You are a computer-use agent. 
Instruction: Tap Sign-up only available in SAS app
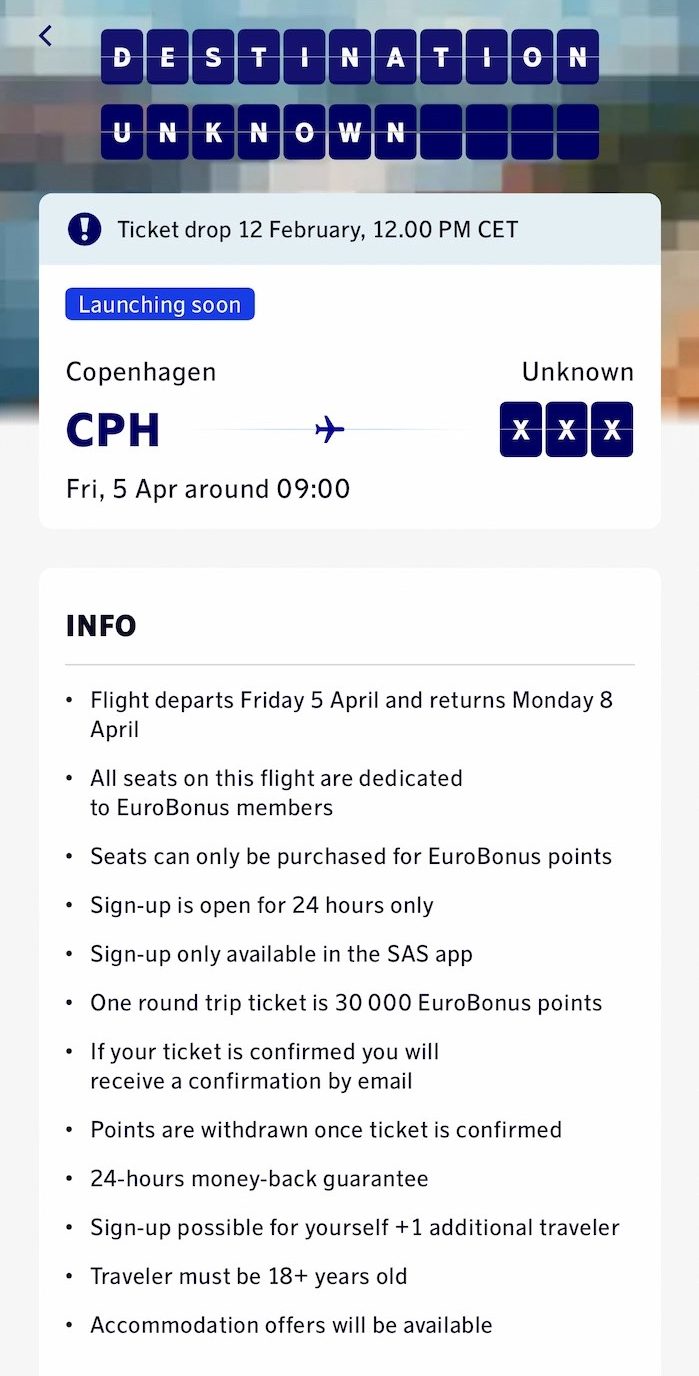[x=281, y=954]
